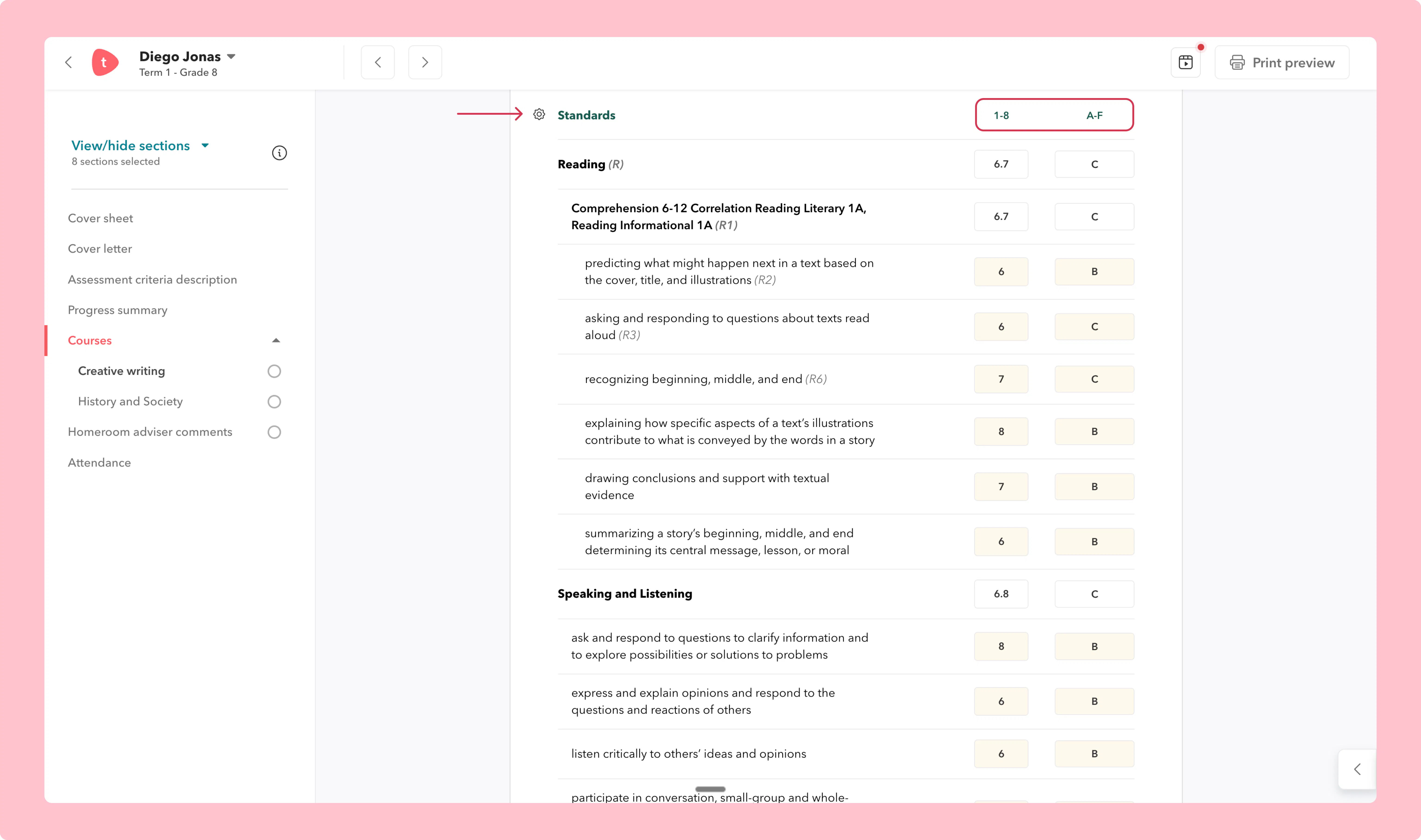Click 'Term 1 - Grade 8' subtitle
This screenshot has width=1421, height=840.
click(178, 72)
